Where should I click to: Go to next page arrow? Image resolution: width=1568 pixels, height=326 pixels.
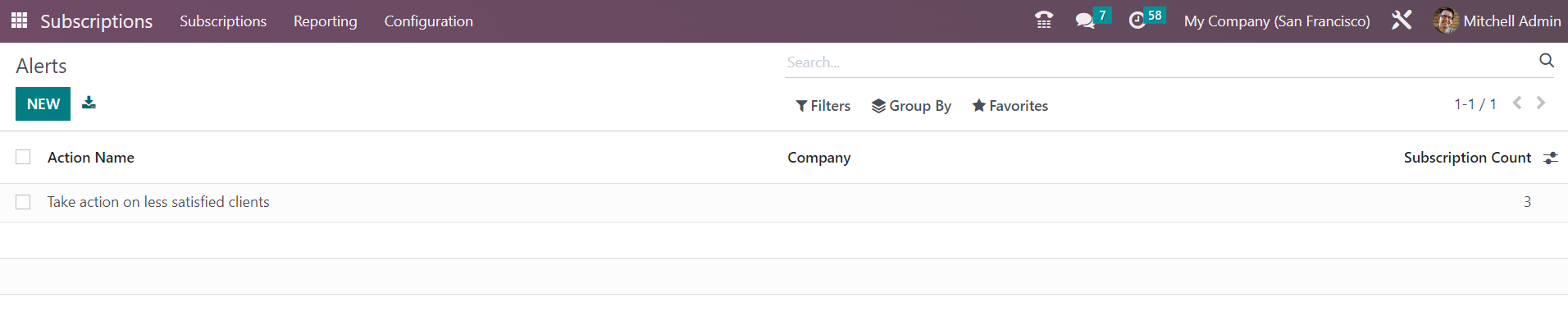pos(1541,103)
